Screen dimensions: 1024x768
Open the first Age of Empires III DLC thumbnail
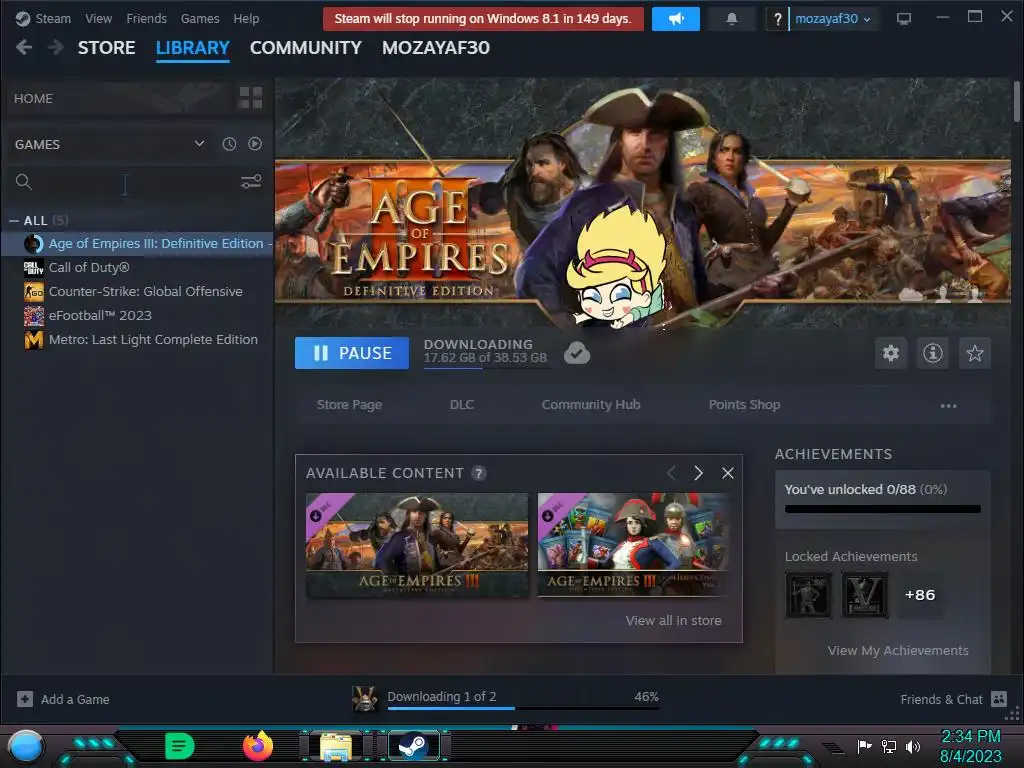point(417,545)
